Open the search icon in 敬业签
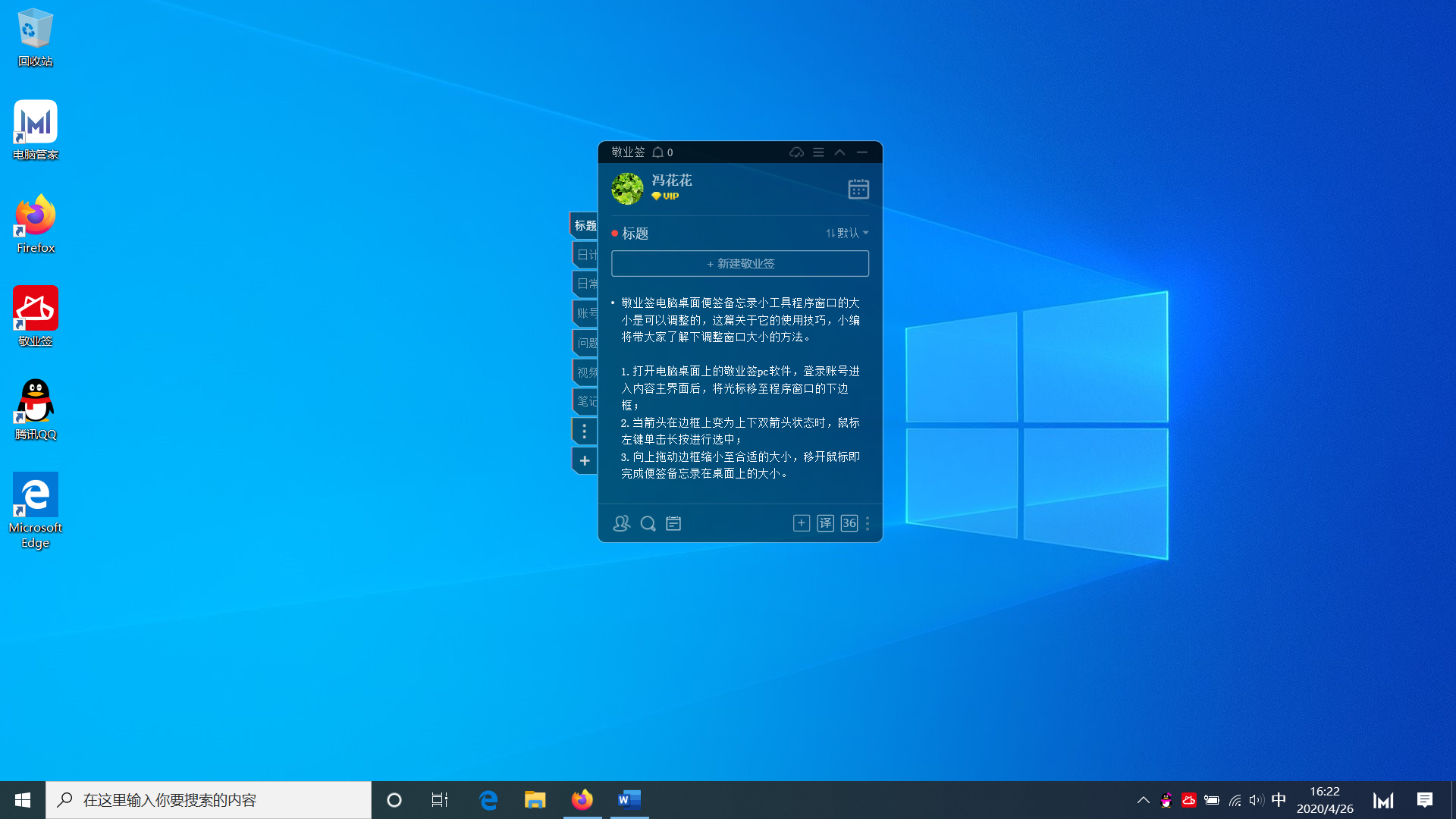Viewport: 1456px width, 819px height. 648,523
